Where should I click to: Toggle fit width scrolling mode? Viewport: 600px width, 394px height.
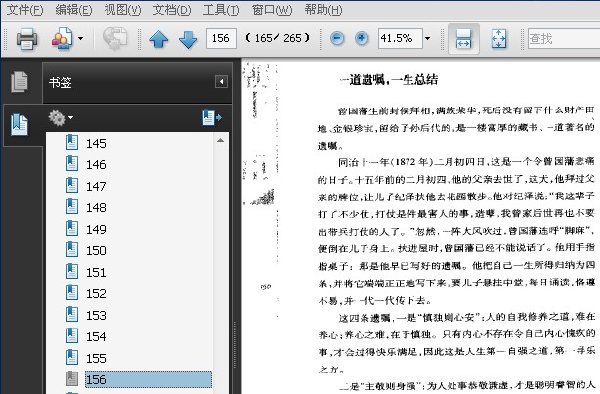463,39
